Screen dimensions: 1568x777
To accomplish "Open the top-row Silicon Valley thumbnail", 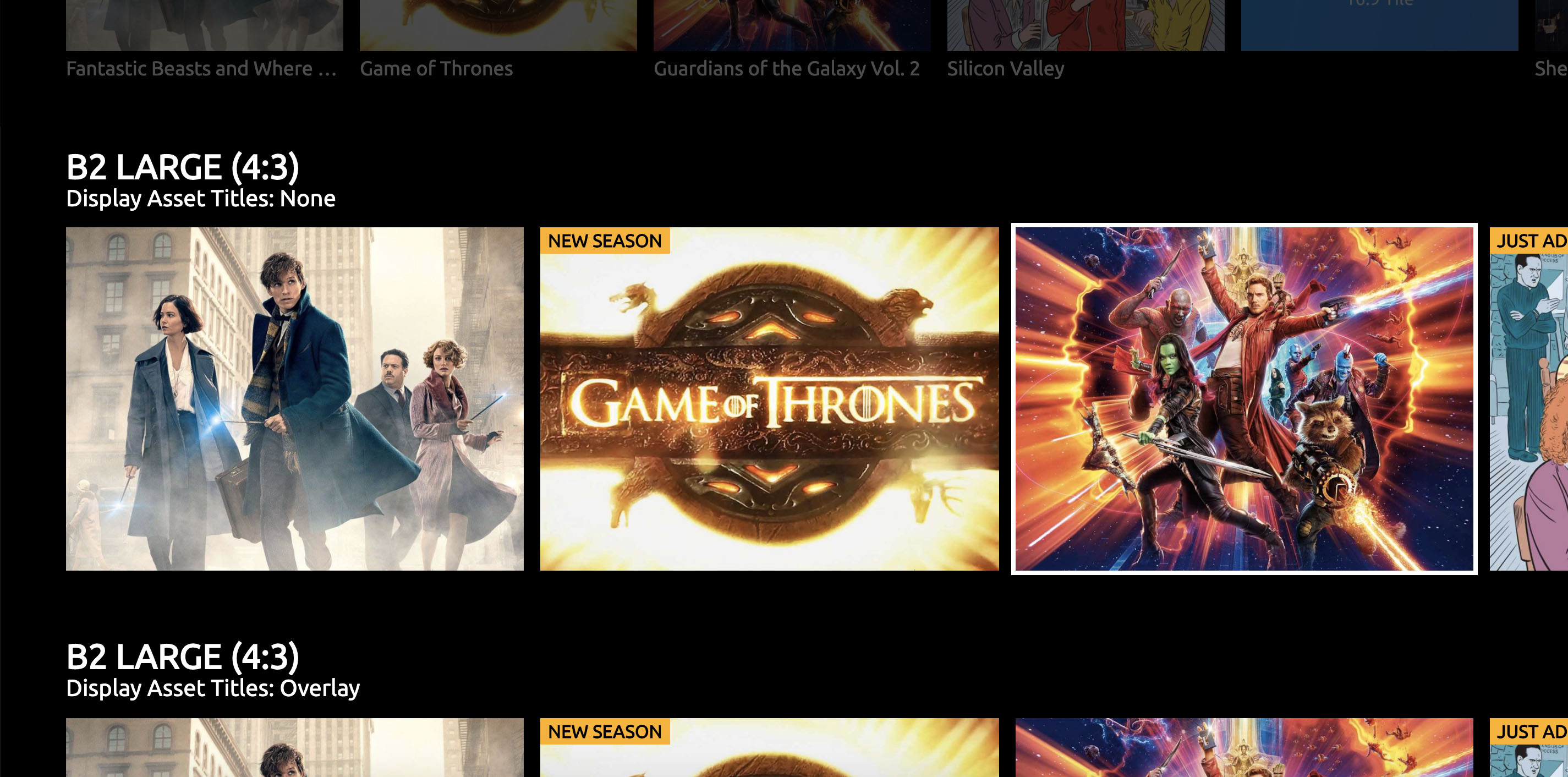I will point(1085,25).
